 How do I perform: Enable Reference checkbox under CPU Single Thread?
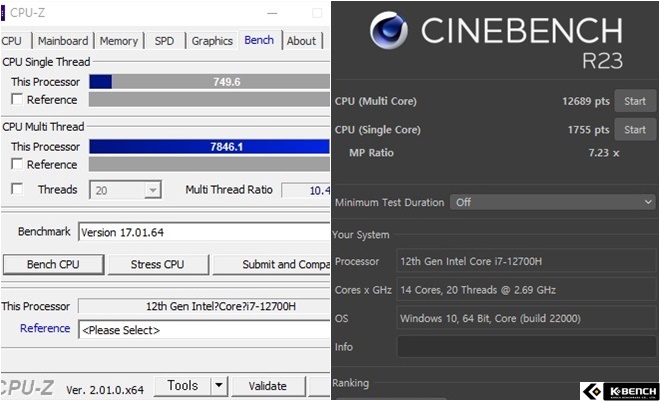(x=17, y=99)
